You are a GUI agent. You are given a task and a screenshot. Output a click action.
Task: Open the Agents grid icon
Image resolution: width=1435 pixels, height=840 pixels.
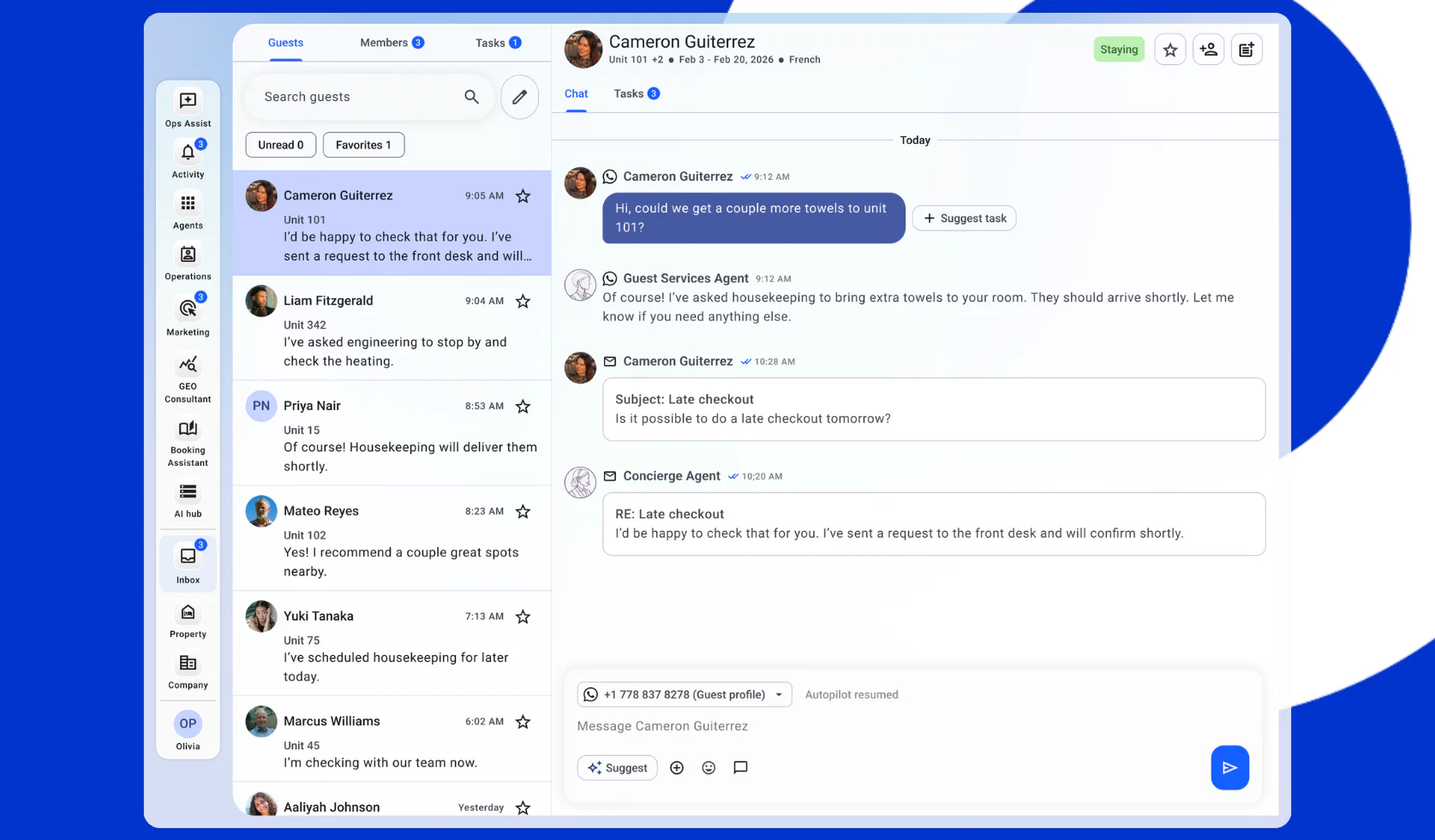pyautogui.click(x=188, y=211)
